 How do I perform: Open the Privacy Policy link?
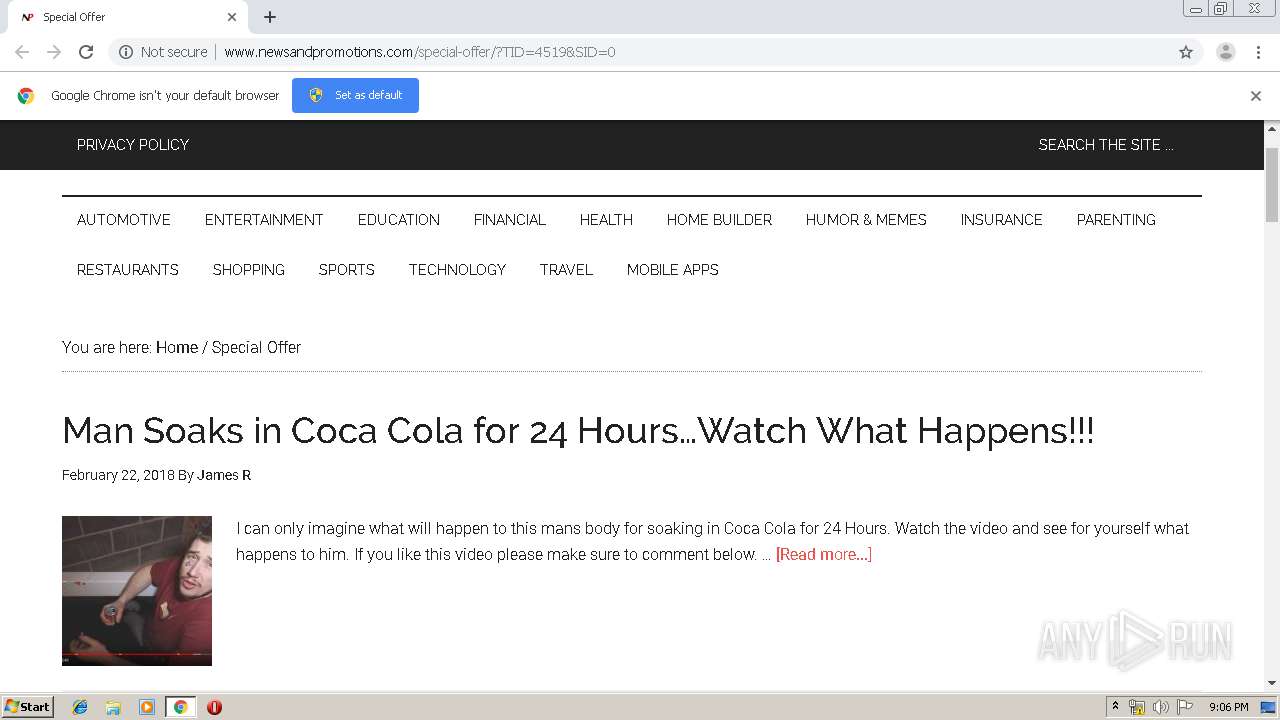point(133,145)
